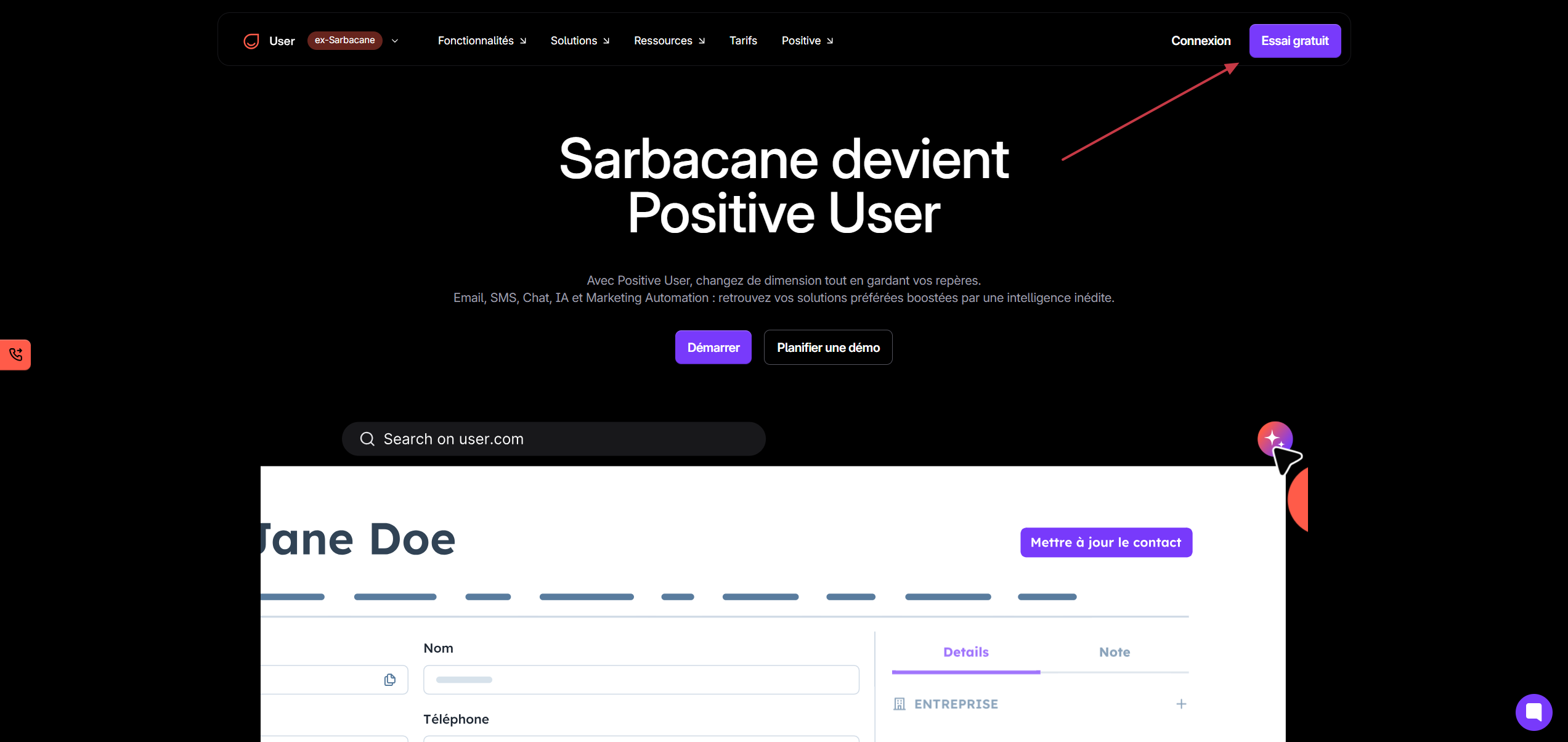Go to the Tarifs page
This screenshot has height=742, width=1568.
tap(743, 41)
